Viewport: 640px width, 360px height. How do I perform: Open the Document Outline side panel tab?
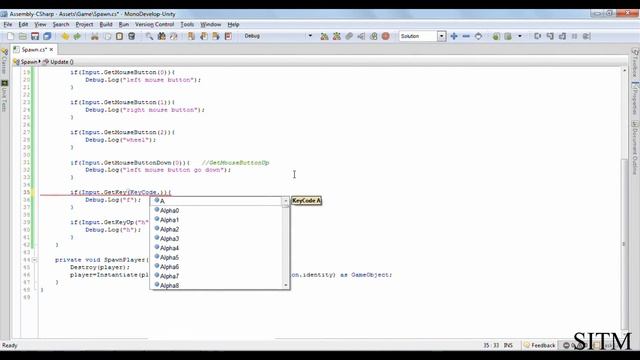click(x=635, y=148)
